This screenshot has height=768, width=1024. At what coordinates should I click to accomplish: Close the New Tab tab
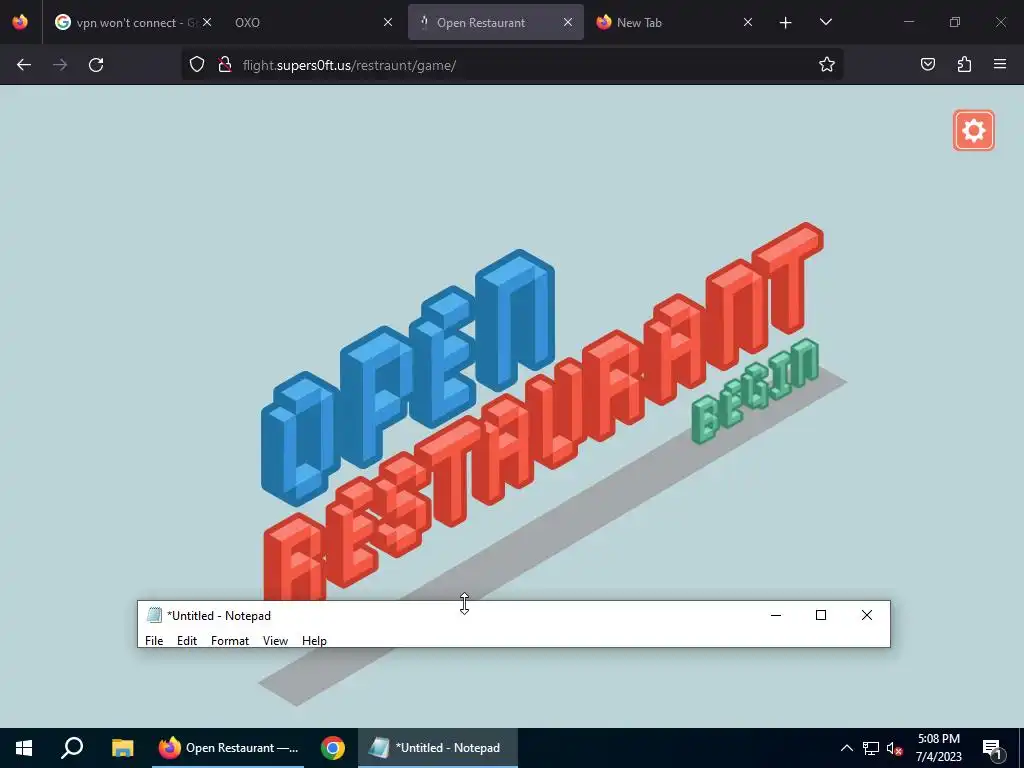pos(748,22)
